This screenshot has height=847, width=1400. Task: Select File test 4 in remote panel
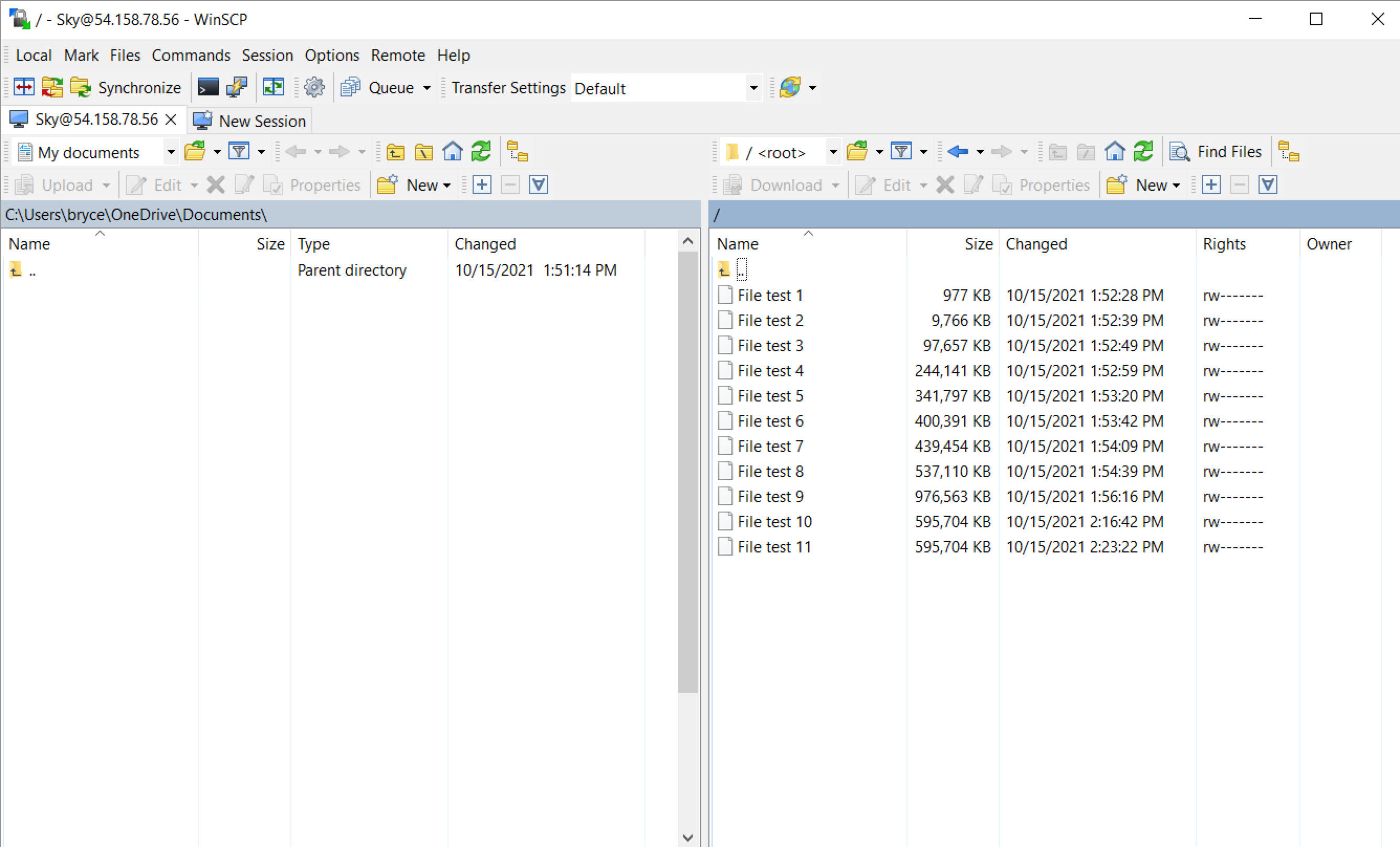(770, 371)
